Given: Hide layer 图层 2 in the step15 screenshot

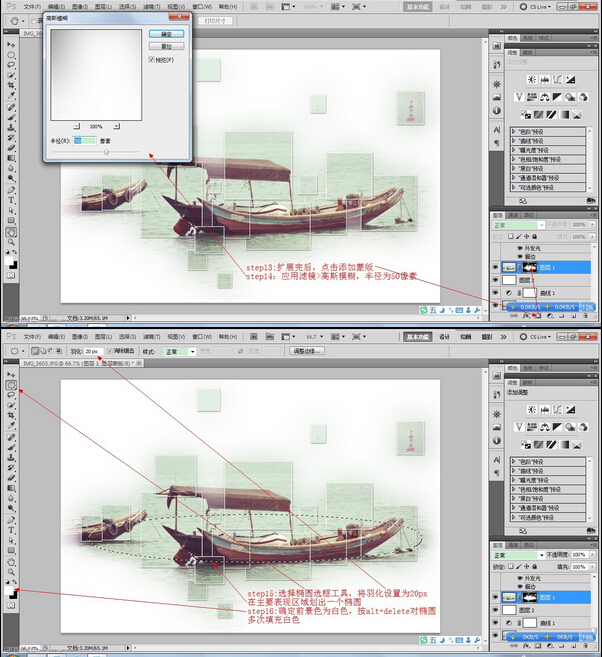Looking at the screenshot, I should [496, 610].
